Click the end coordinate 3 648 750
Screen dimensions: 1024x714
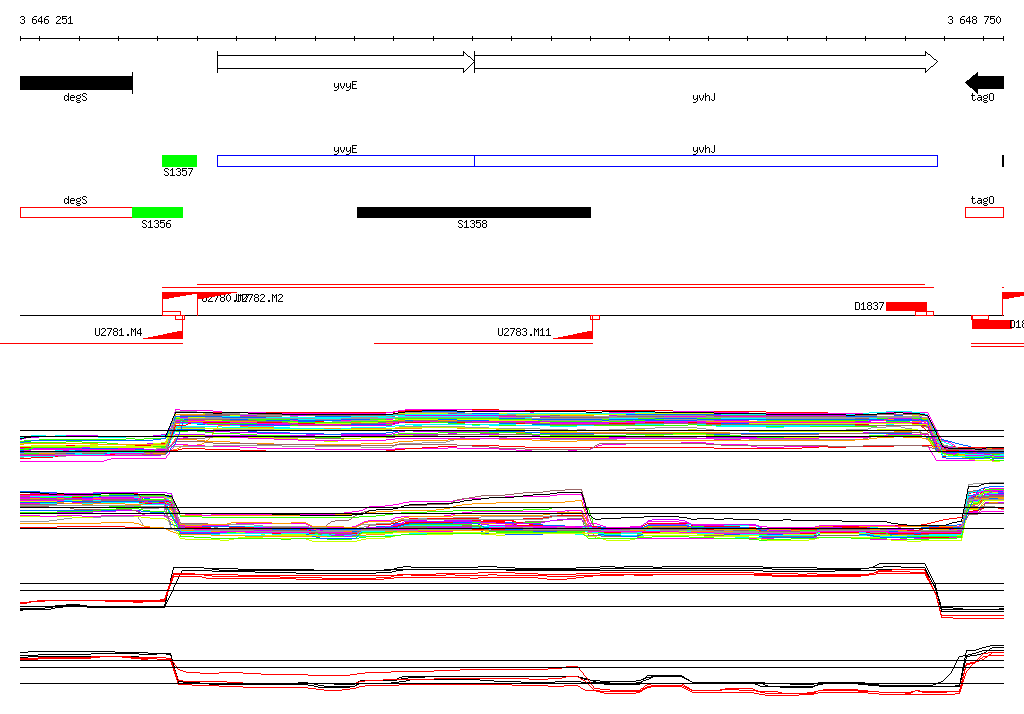(x=974, y=20)
